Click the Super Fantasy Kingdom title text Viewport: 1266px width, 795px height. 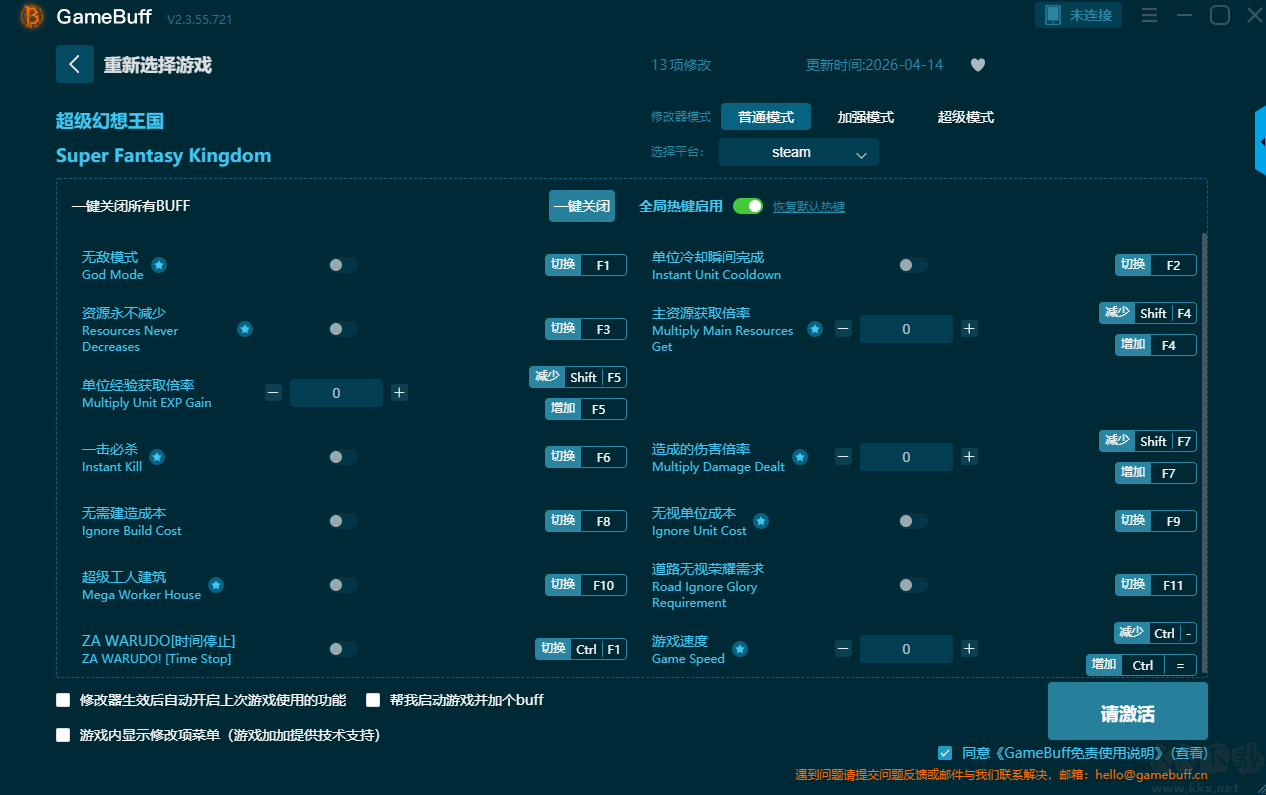coord(163,156)
